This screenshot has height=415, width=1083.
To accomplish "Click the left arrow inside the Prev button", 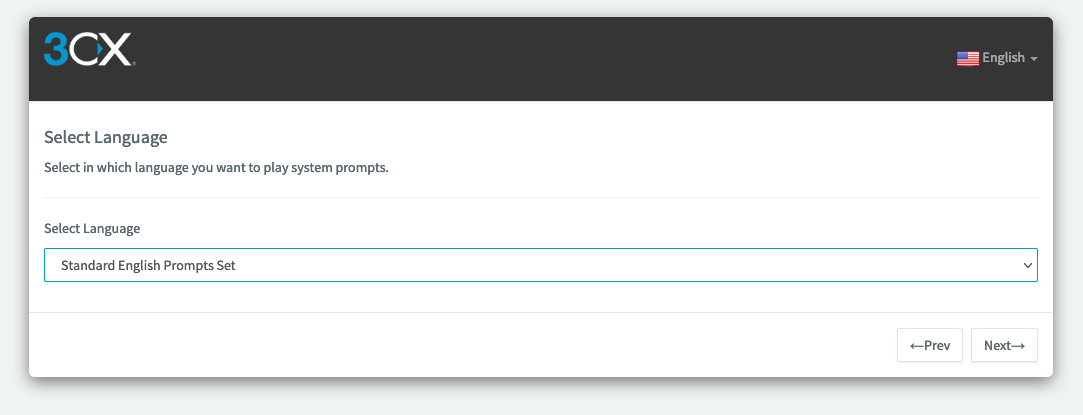I will [x=917, y=345].
